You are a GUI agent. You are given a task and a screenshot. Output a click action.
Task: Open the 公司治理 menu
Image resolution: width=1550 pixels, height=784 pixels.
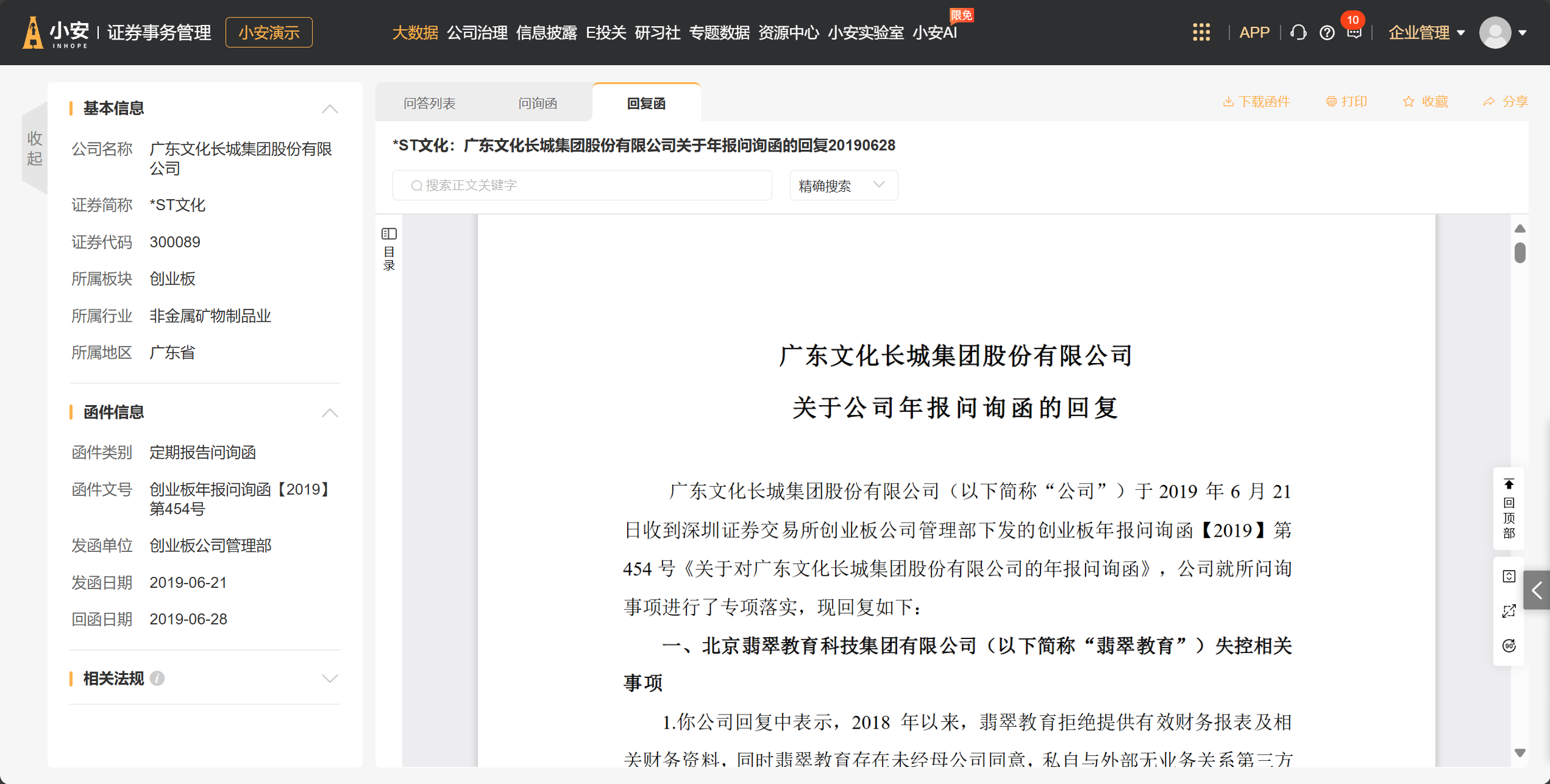(477, 33)
